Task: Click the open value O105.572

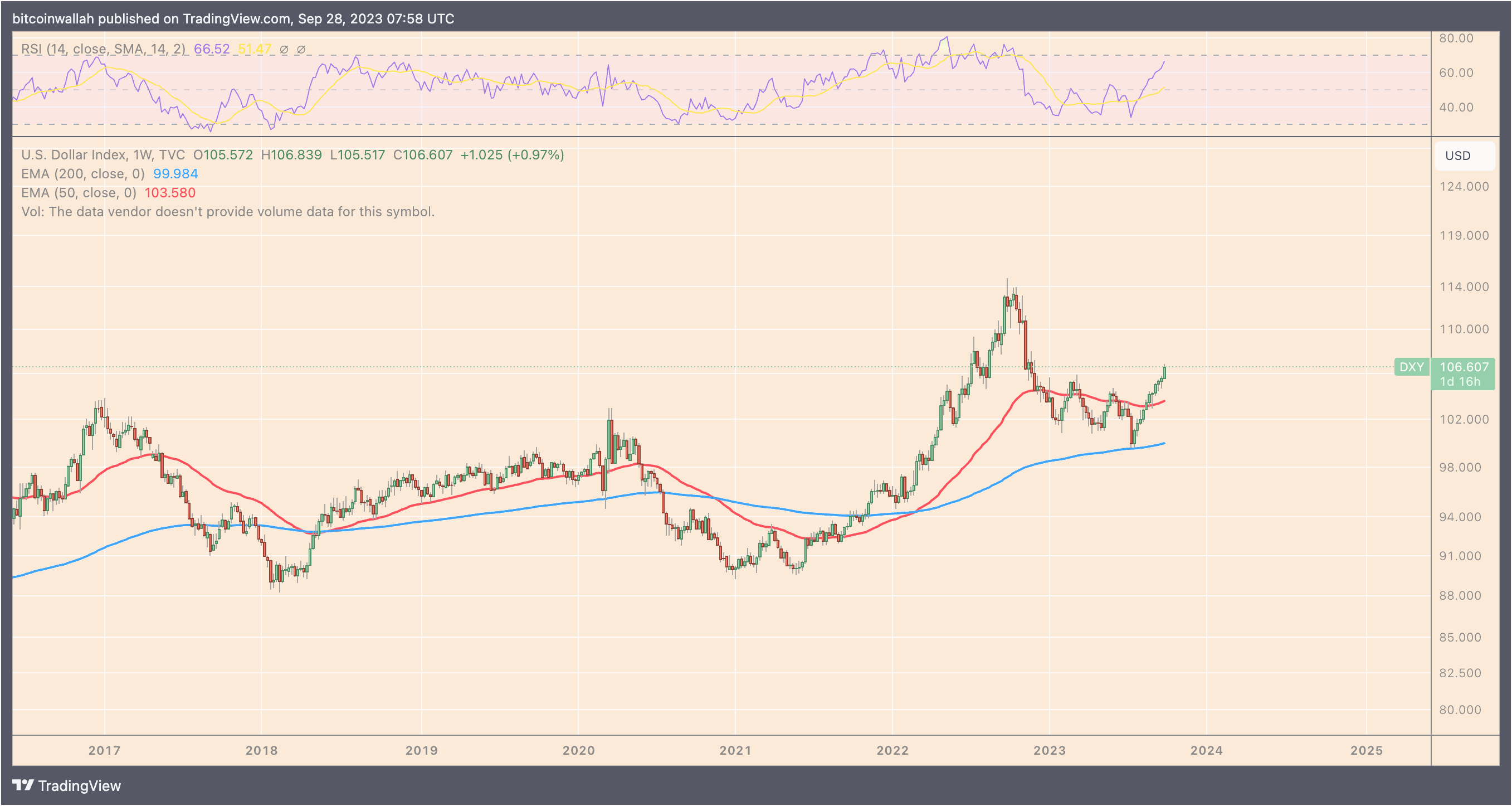Action: (223, 154)
